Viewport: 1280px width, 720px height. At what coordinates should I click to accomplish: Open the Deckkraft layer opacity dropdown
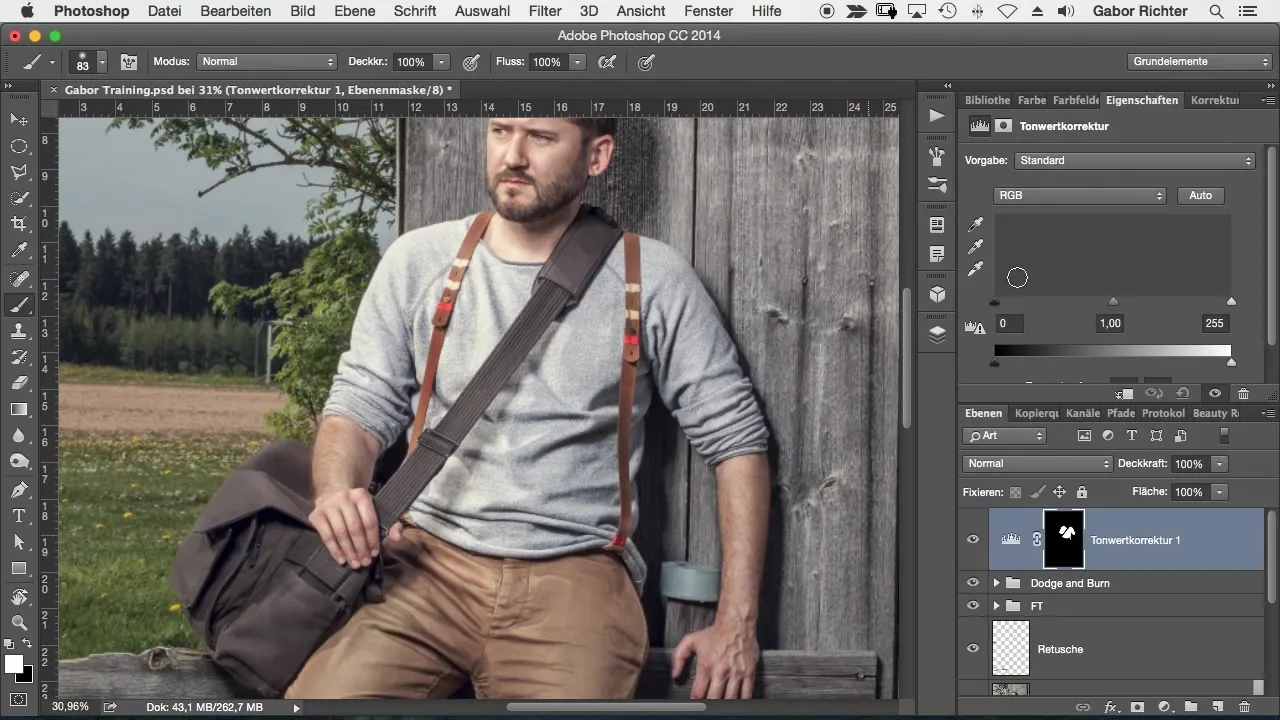[x=1219, y=464]
